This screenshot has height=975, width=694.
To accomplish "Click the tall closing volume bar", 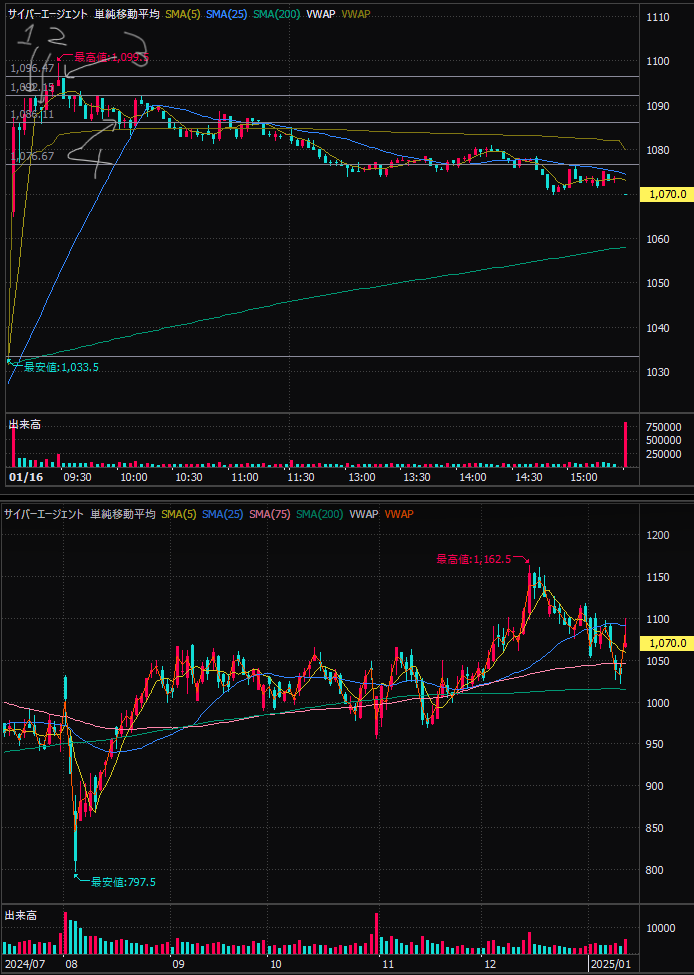I will 626,445.
